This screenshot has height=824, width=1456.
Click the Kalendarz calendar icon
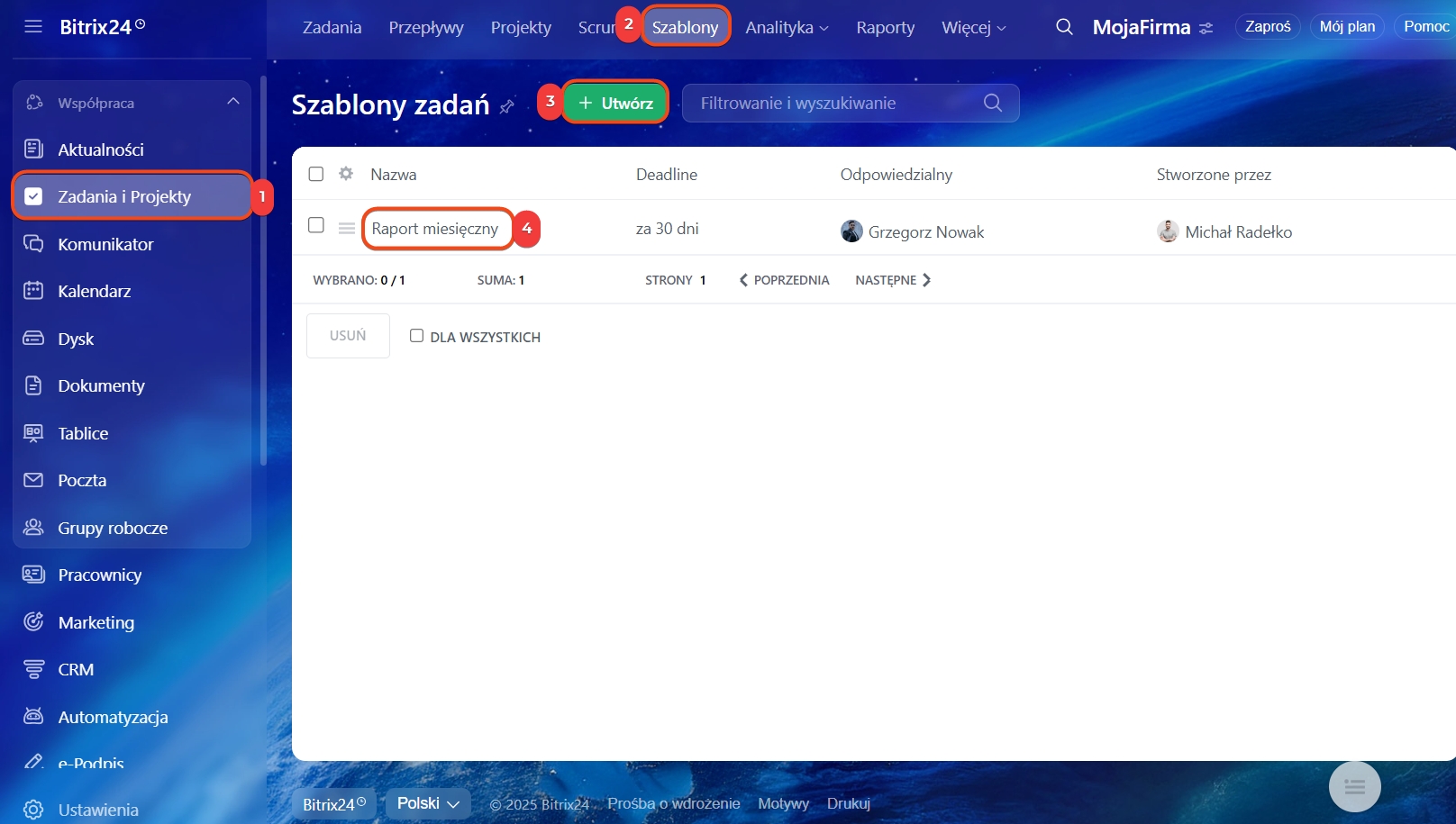click(33, 291)
